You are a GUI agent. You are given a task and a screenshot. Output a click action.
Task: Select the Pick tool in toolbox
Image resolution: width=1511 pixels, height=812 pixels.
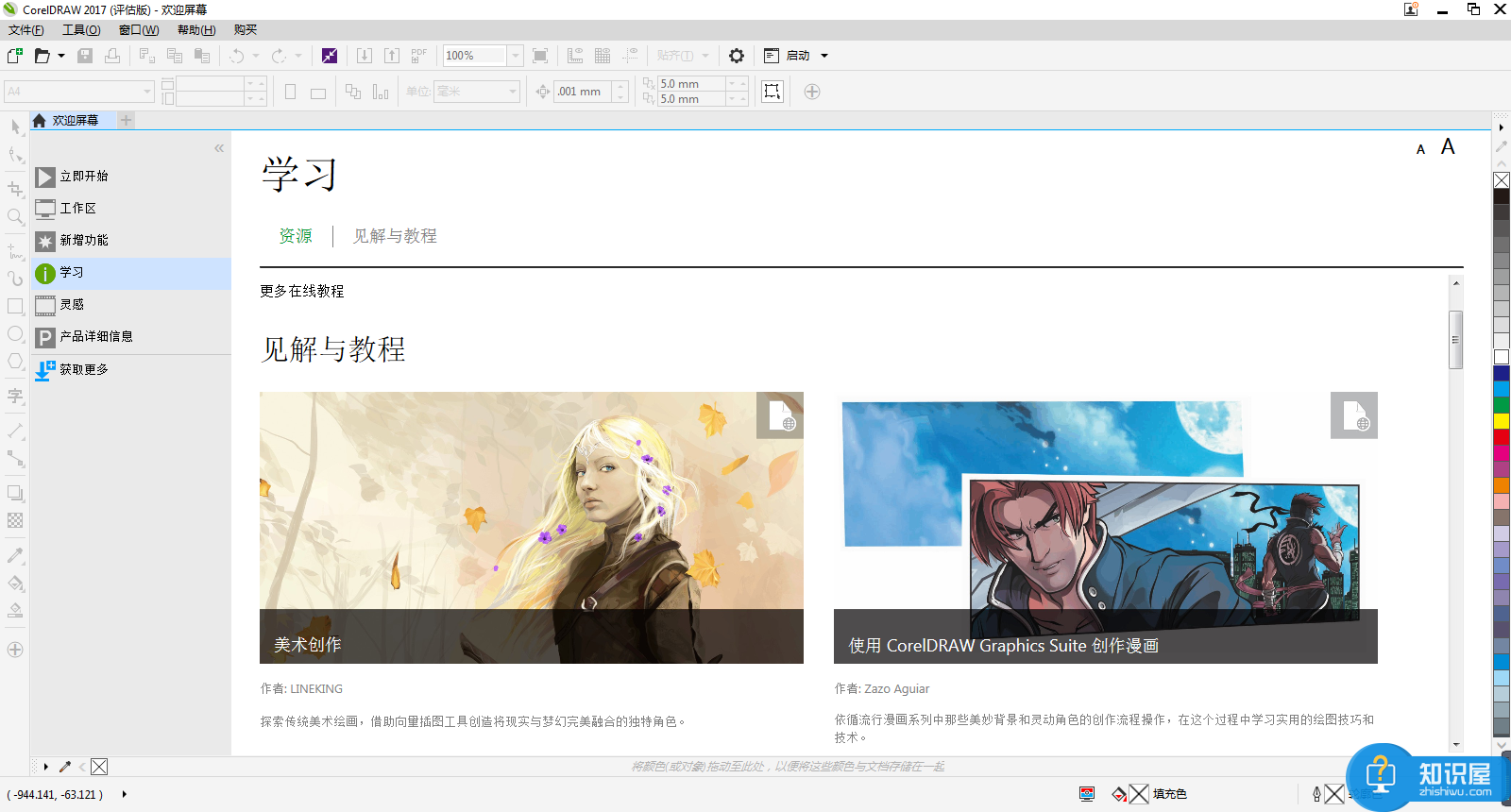click(15, 127)
